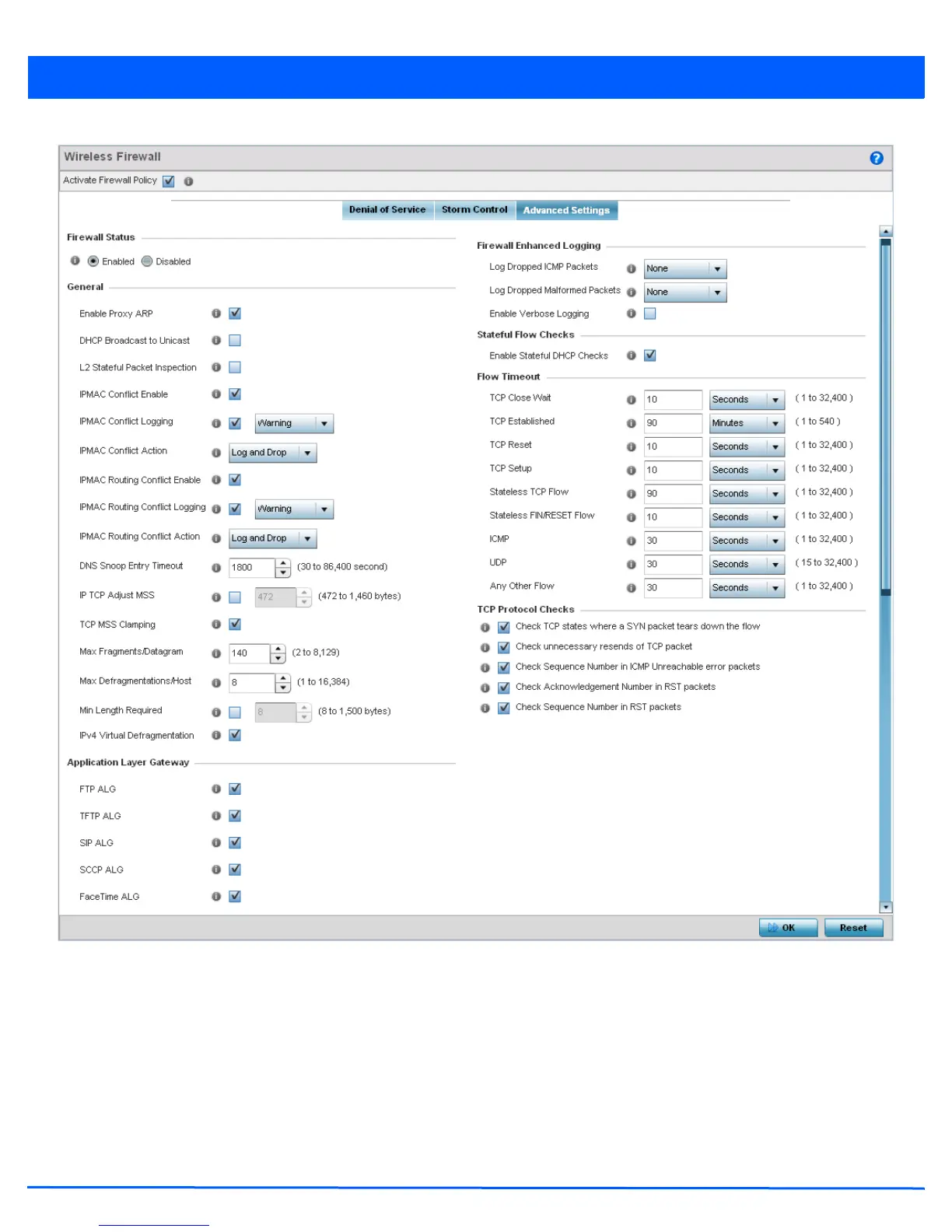952x1232 pixels.
Task: Click info icon for Log Dropped ICMP Packets
Action: pos(632,269)
